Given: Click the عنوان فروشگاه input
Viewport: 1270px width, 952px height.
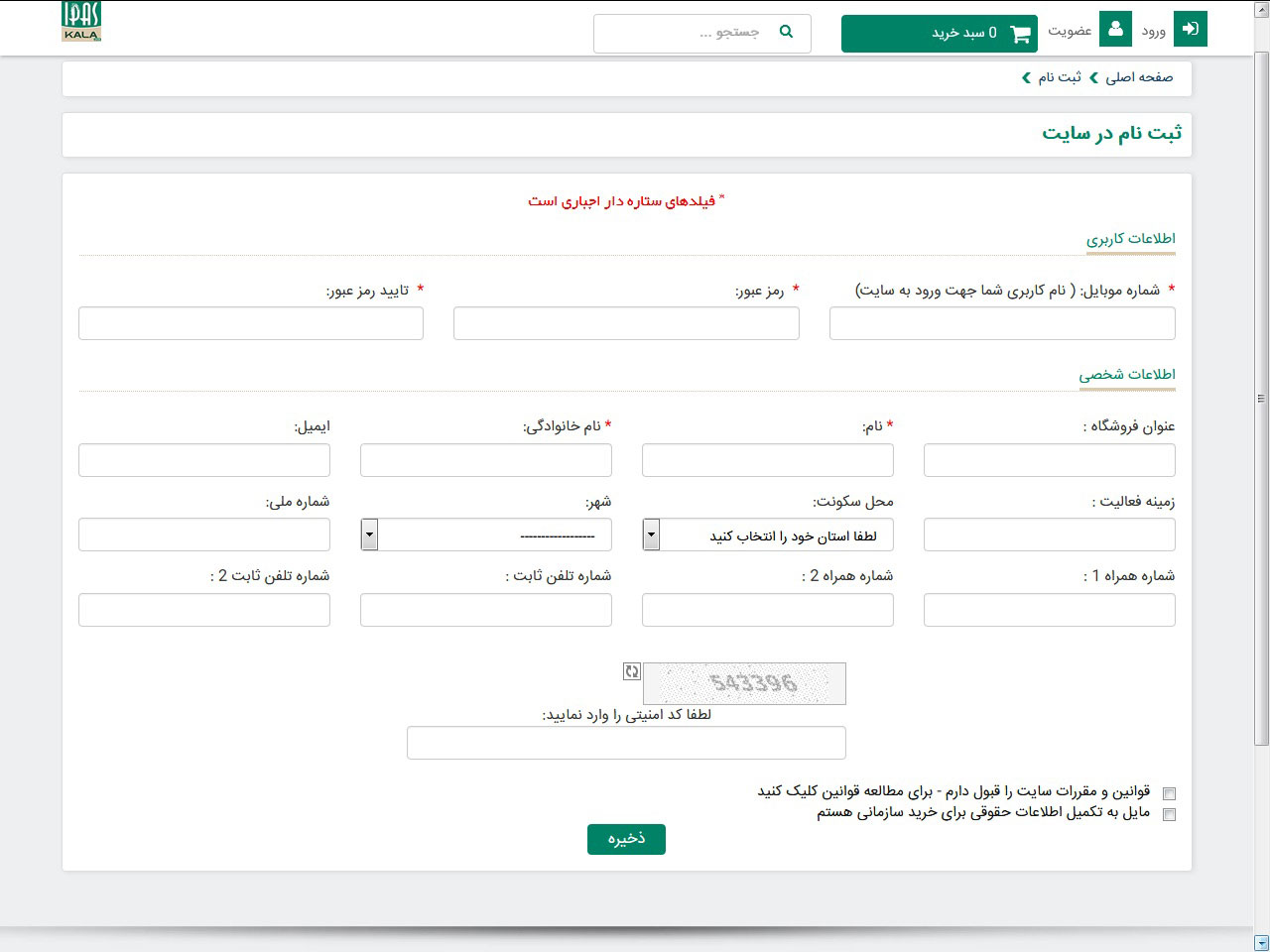Looking at the screenshot, I should tap(1050, 460).
